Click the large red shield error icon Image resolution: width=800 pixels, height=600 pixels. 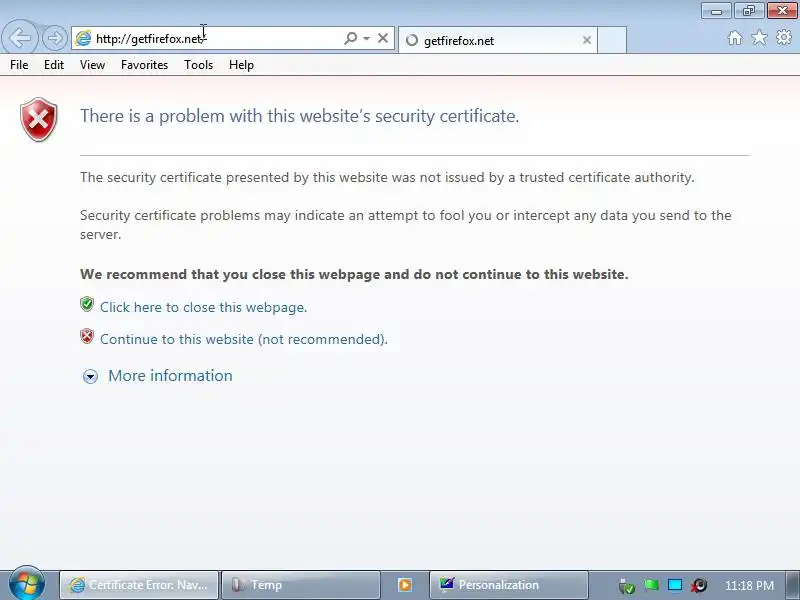pyautogui.click(x=39, y=119)
